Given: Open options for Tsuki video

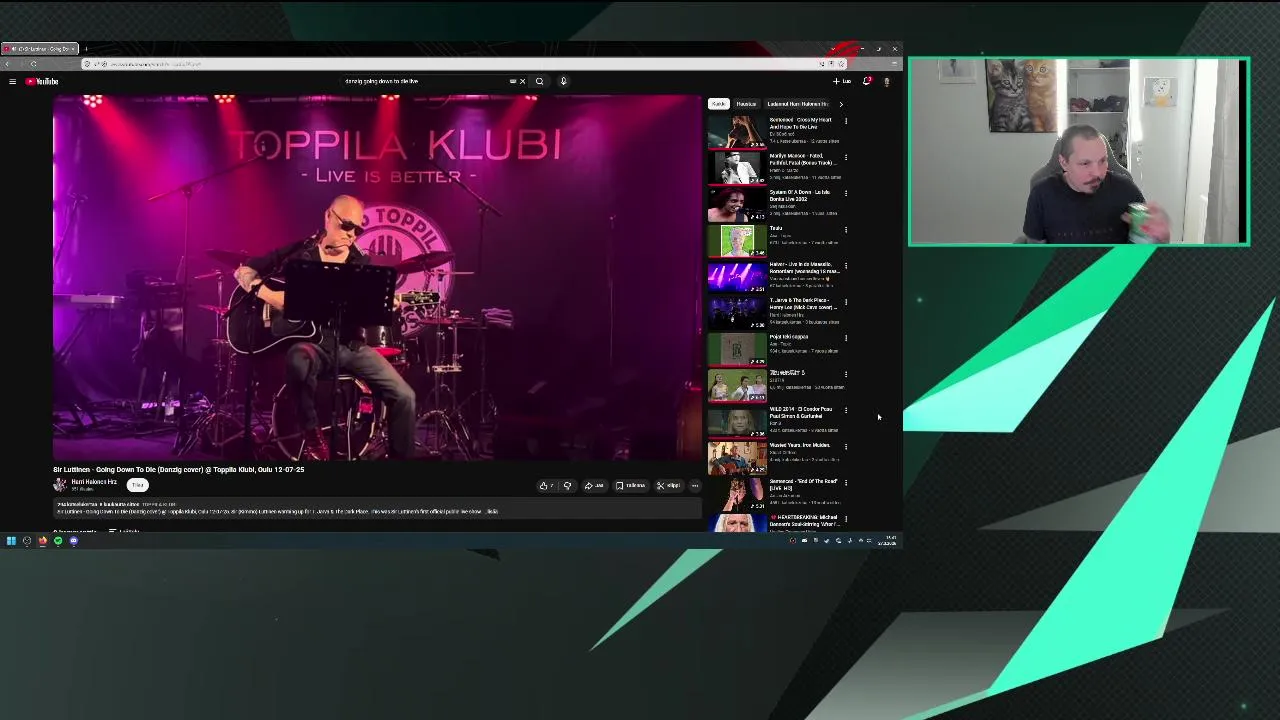Looking at the screenshot, I should click(x=846, y=229).
